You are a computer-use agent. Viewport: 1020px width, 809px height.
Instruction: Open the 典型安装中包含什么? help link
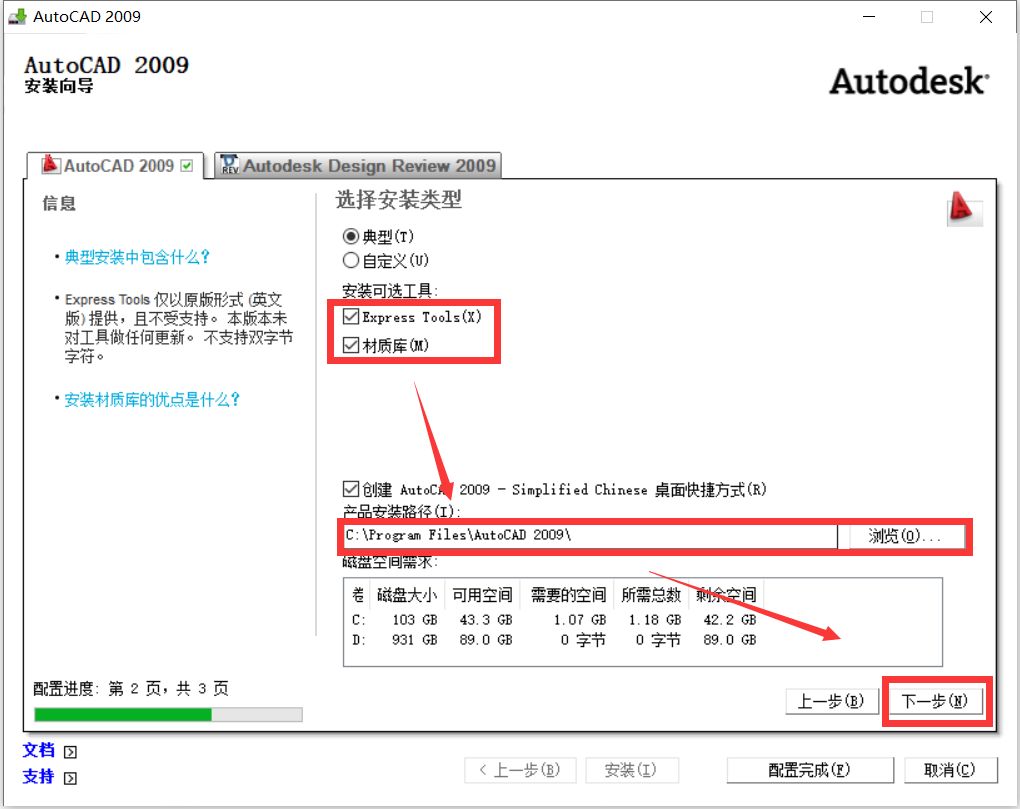[137, 258]
